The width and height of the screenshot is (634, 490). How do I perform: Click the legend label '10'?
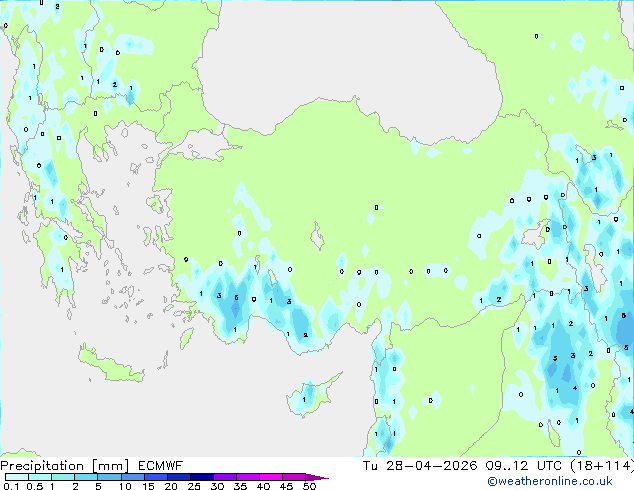point(125,486)
